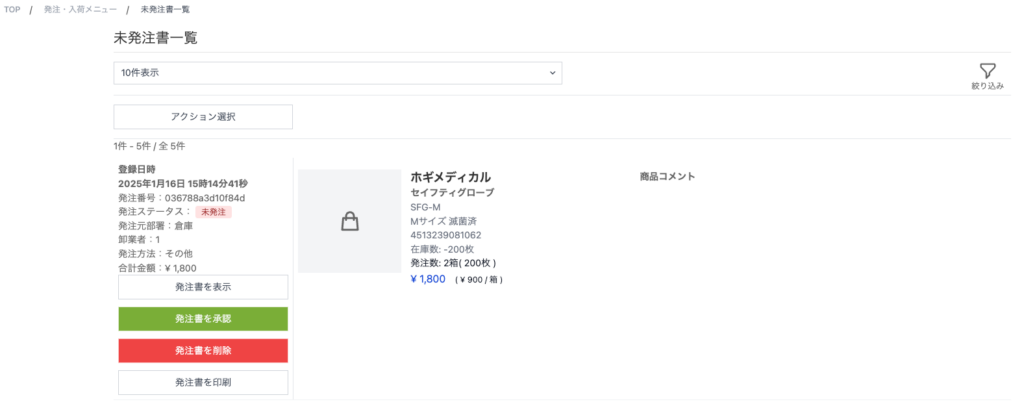Image resolution: width=1024 pixels, height=404 pixels.
Task: Click 発注番号：036788a3d10f84d text
Action: tap(182, 198)
